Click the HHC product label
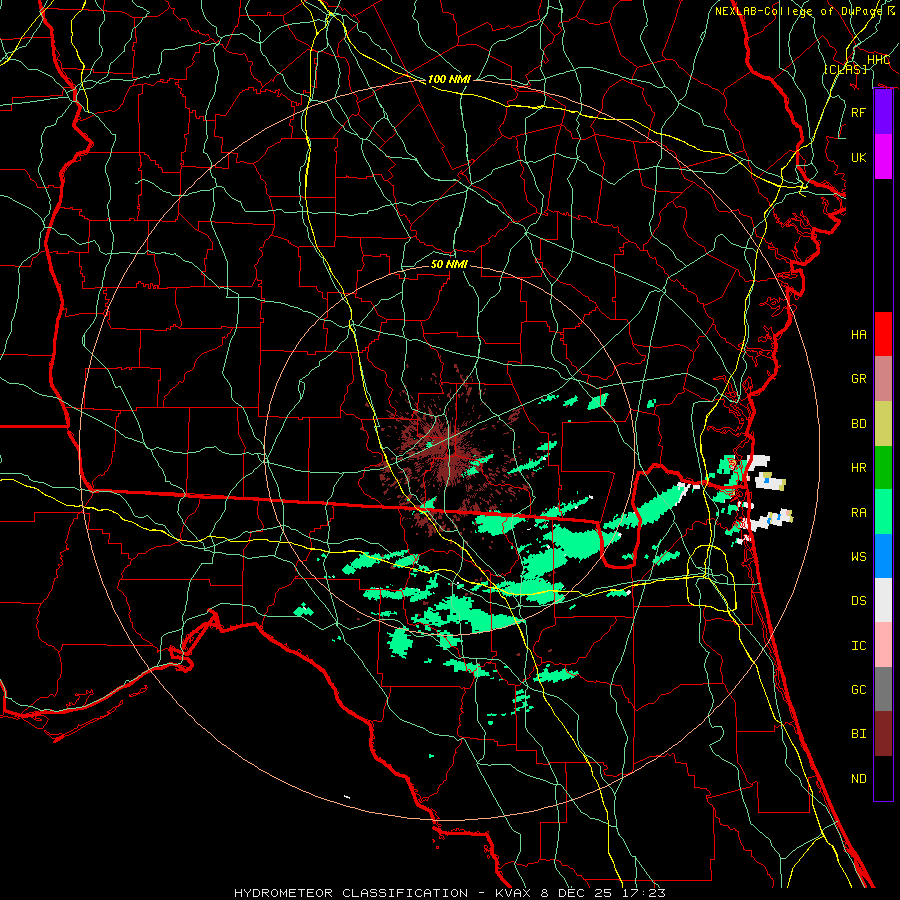The height and width of the screenshot is (900, 900). coord(878,60)
